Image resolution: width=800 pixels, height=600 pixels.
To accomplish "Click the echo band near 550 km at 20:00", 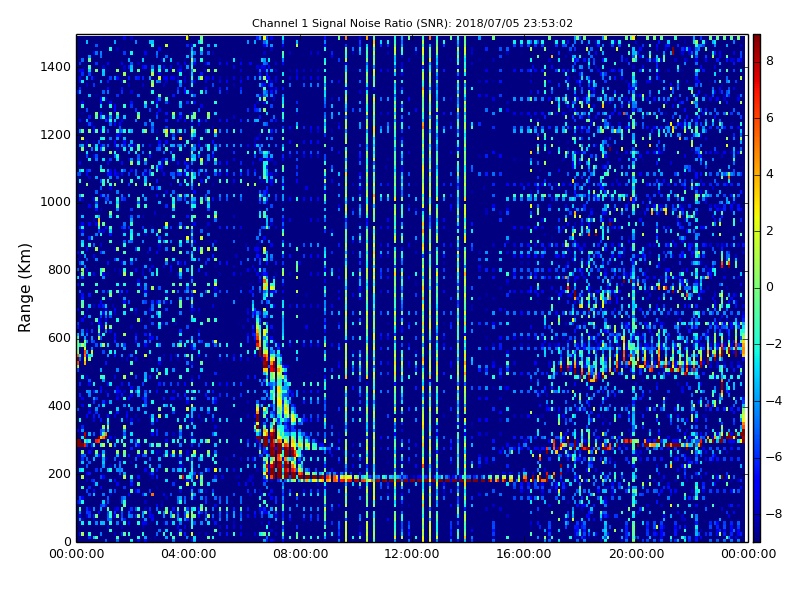I will [636, 360].
